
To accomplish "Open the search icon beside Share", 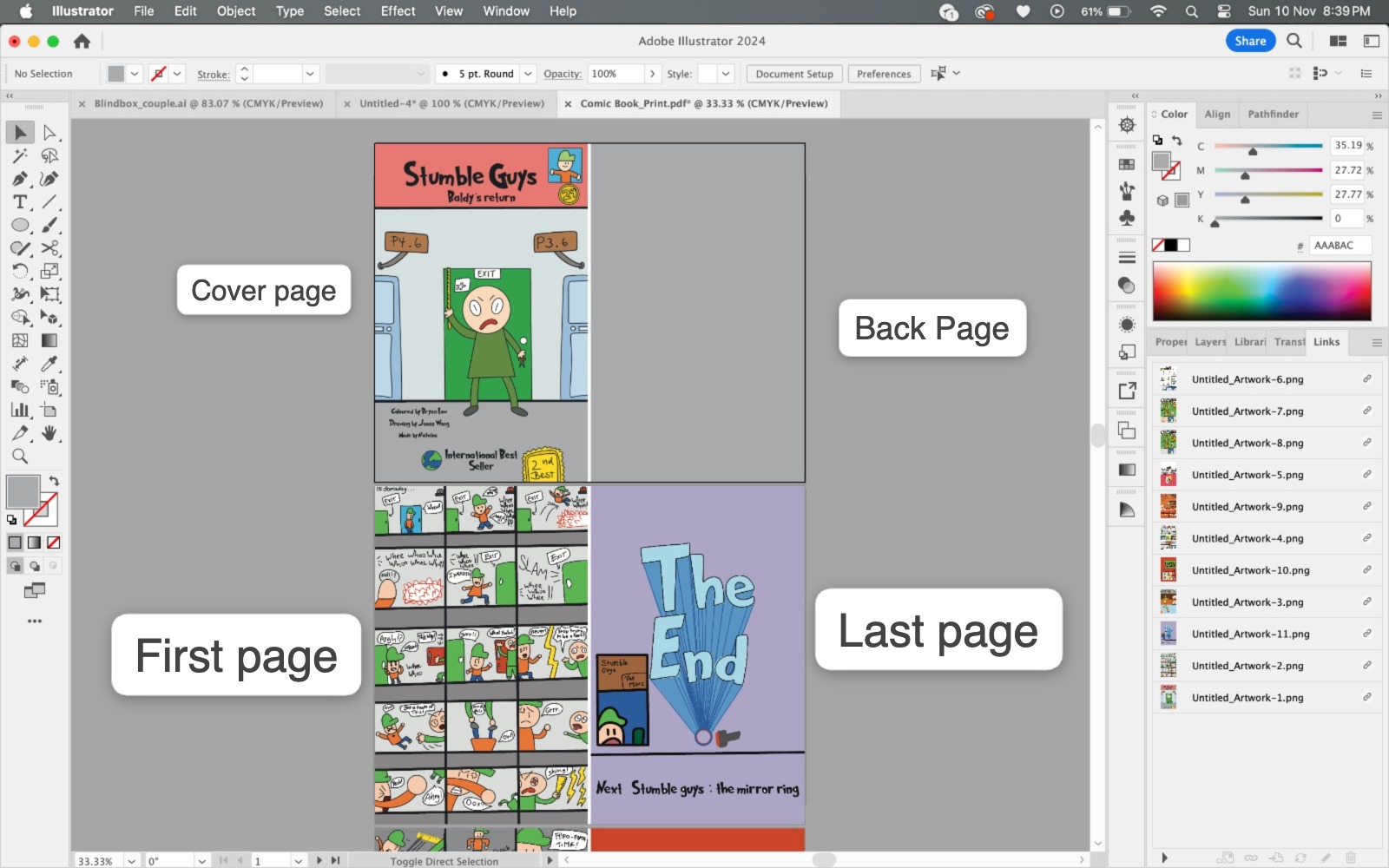I will point(1294,41).
